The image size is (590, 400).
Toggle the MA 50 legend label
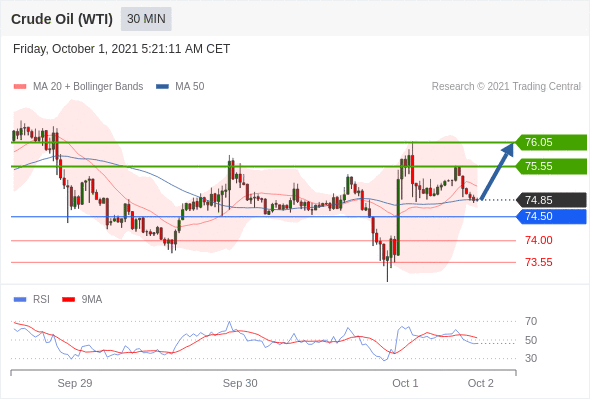click(x=190, y=87)
